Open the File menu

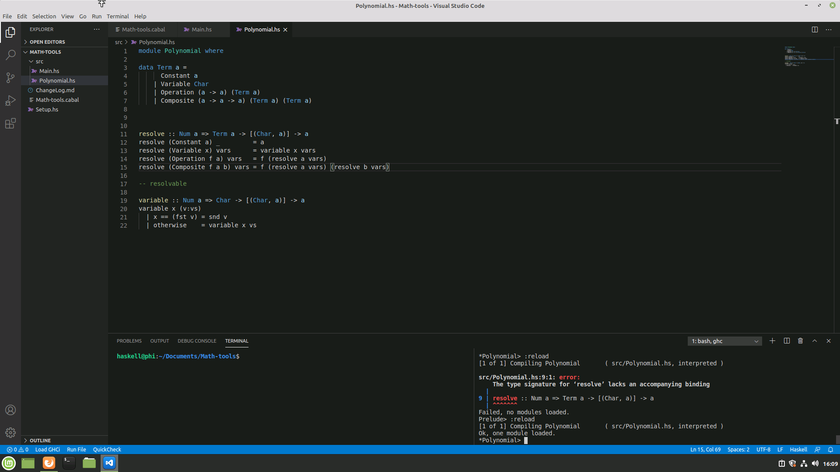(x=7, y=16)
